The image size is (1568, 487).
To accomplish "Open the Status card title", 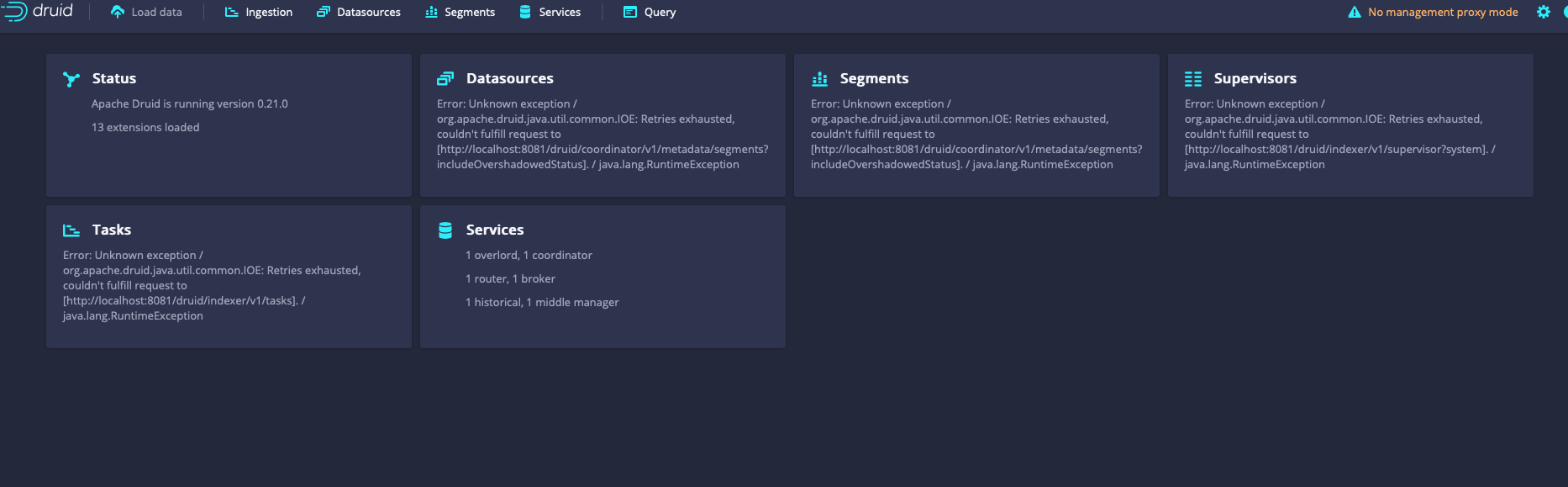I will (x=114, y=78).
